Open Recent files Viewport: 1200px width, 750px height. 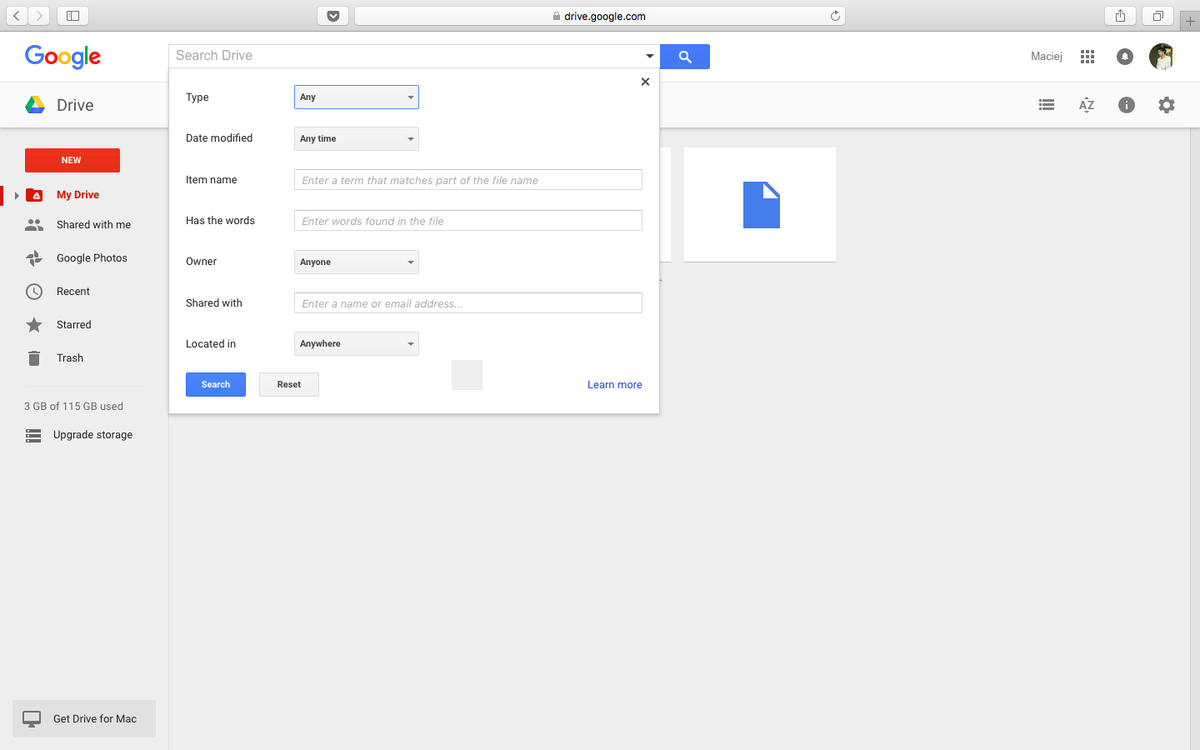(x=73, y=292)
